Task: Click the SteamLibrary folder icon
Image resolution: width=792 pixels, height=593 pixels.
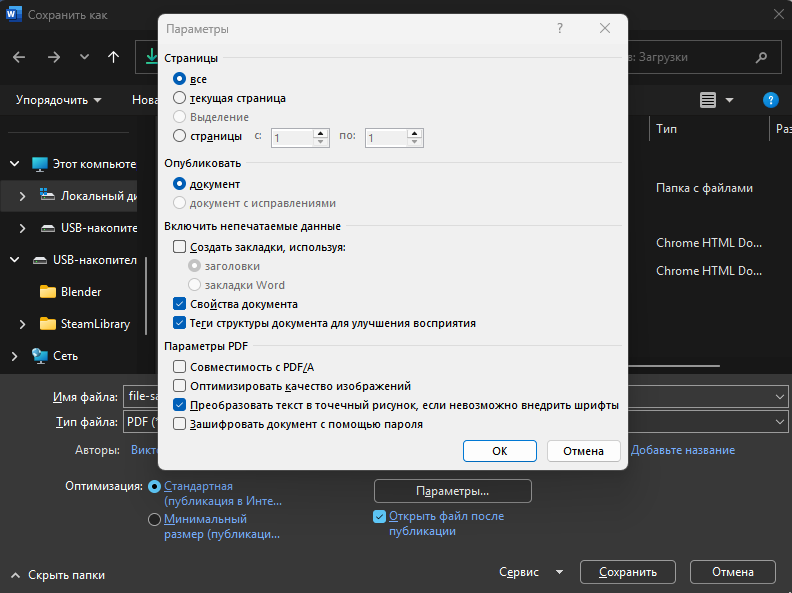Action: coord(47,323)
